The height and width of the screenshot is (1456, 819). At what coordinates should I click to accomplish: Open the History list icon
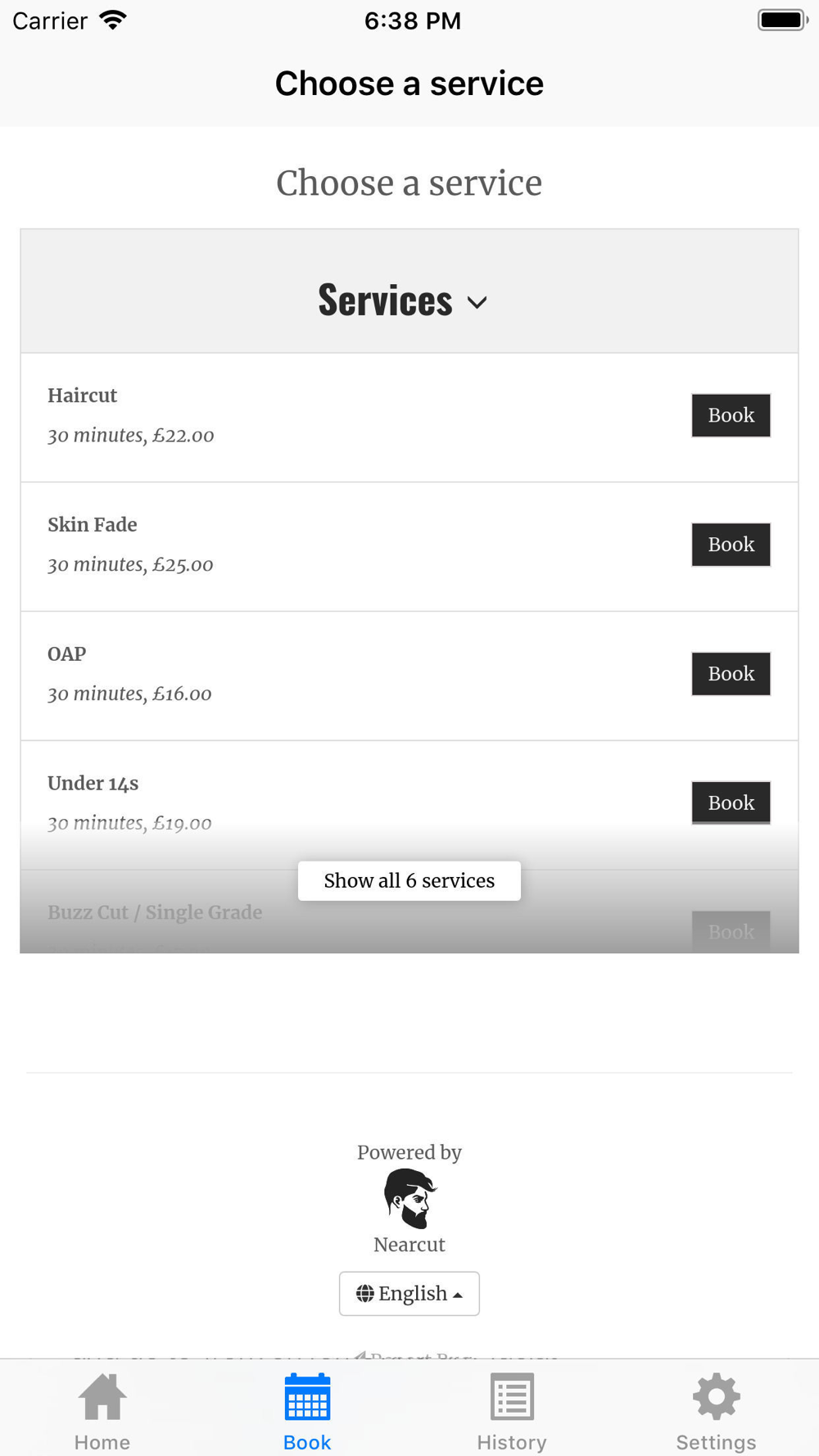[512, 1396]
